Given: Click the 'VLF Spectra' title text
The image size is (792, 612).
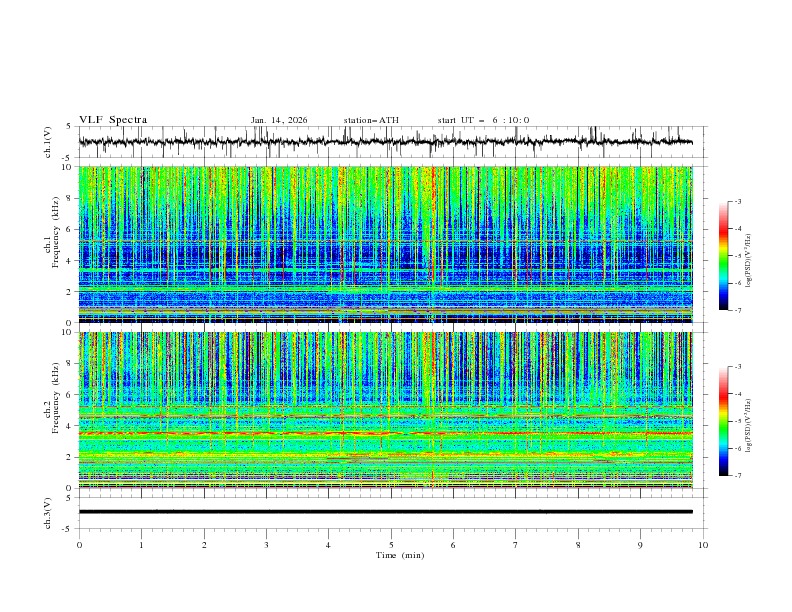Looking at the screenshot, I should click(113, 120).
